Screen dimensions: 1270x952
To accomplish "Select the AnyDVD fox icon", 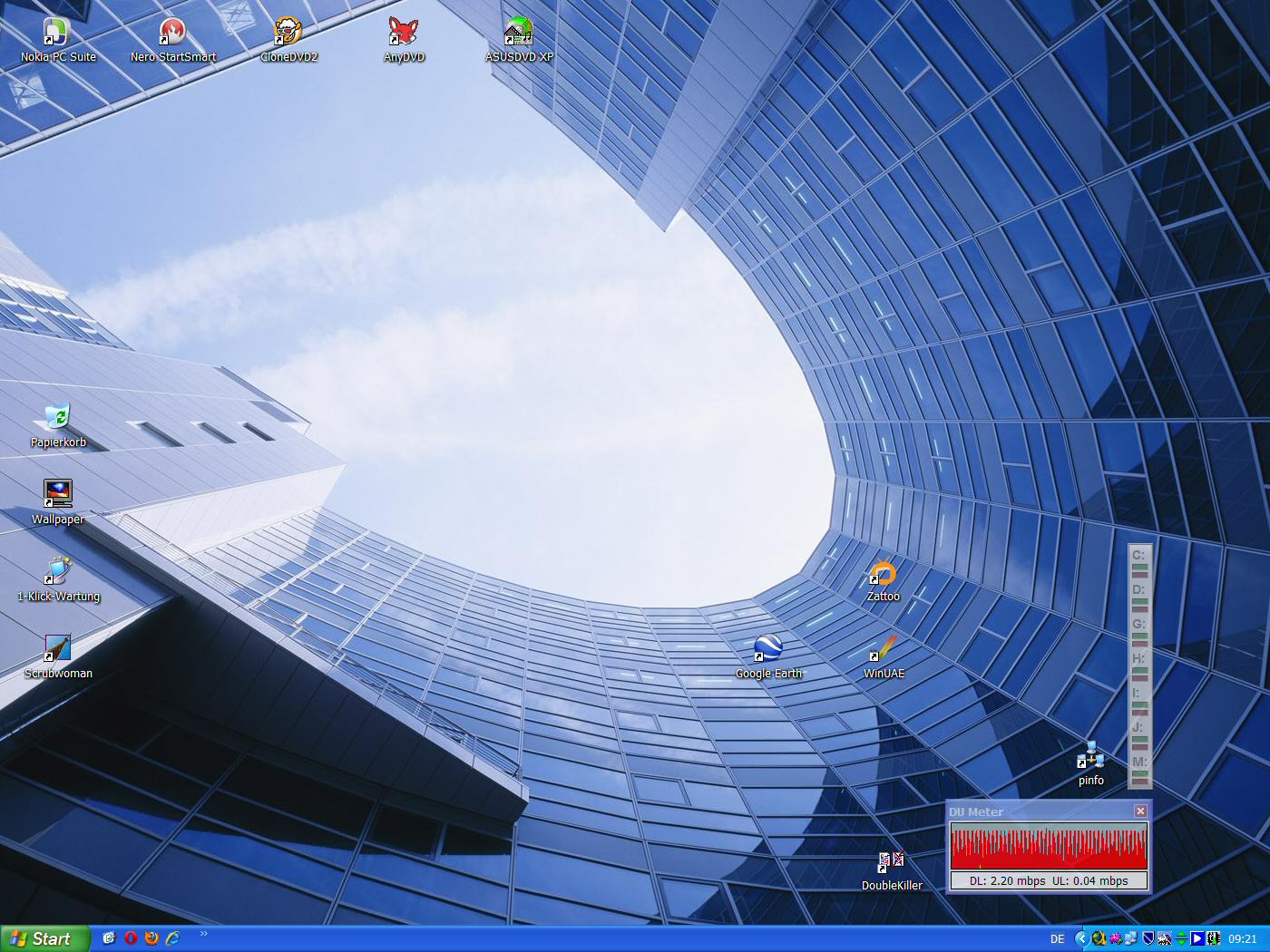I will click(x=403, y=33).
